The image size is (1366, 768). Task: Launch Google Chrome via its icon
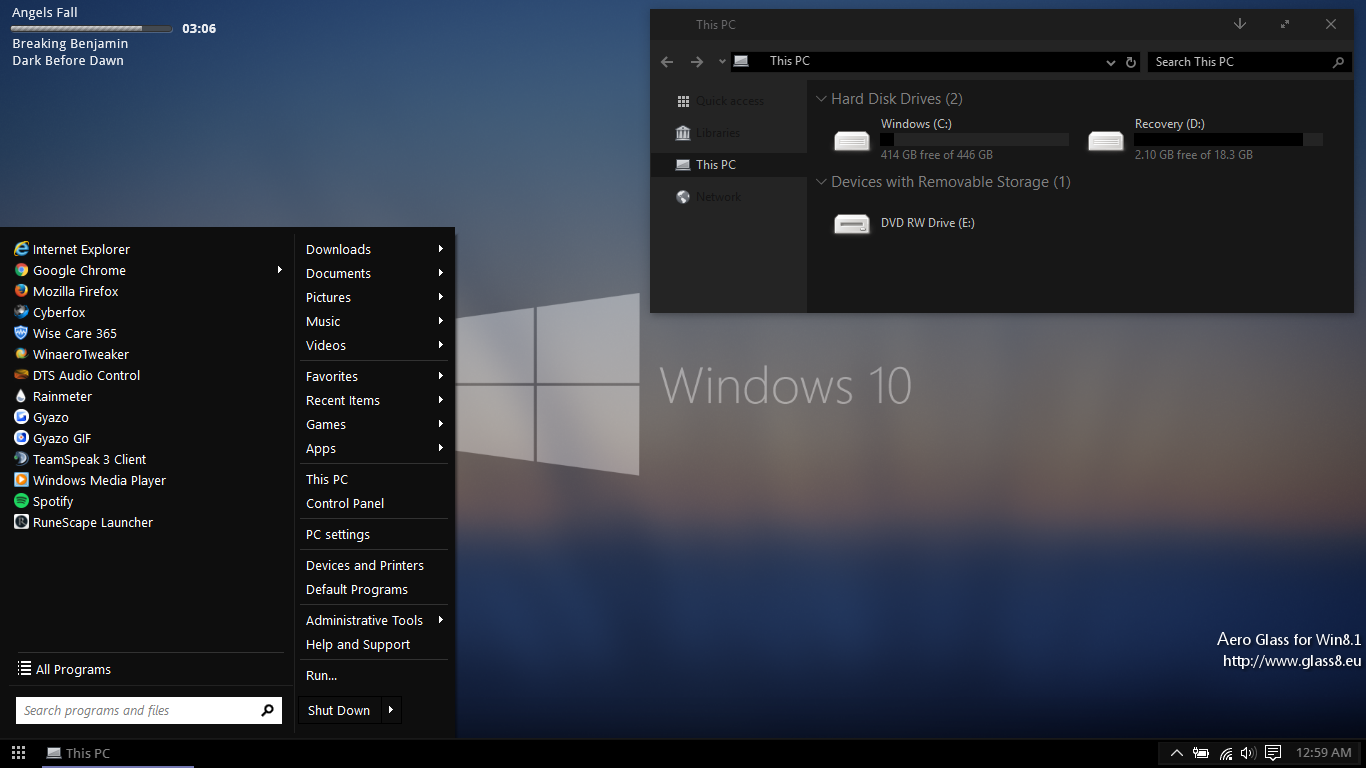(21, 270)
